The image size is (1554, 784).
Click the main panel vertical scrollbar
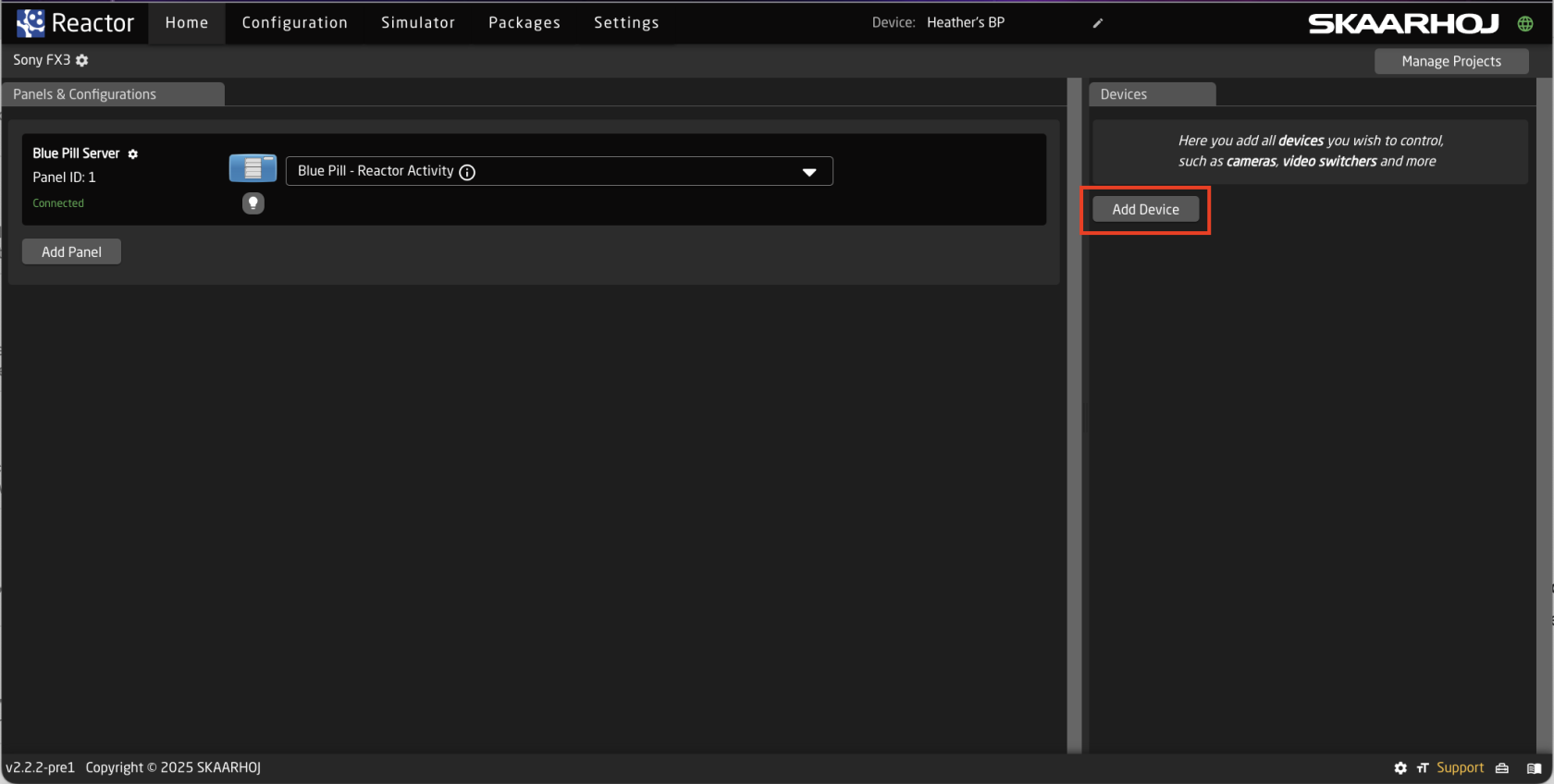(1074, 416)
